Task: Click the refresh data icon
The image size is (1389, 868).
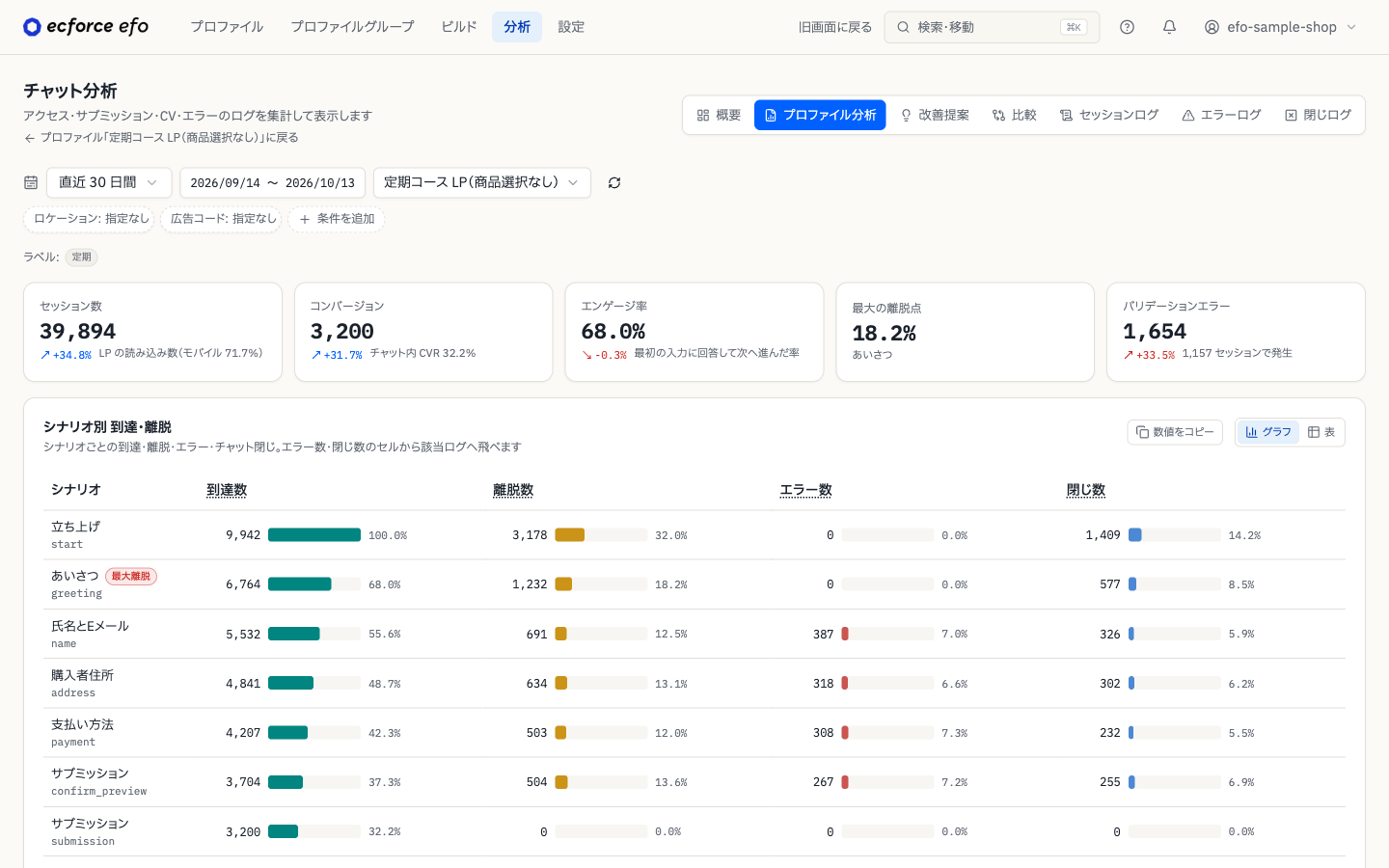Action: point(614,182)
